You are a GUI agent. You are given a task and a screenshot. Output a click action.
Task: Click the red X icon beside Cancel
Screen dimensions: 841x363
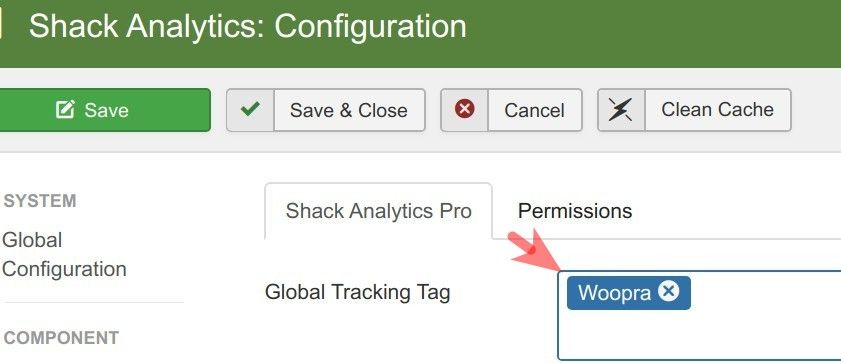[x=464, y=109]
